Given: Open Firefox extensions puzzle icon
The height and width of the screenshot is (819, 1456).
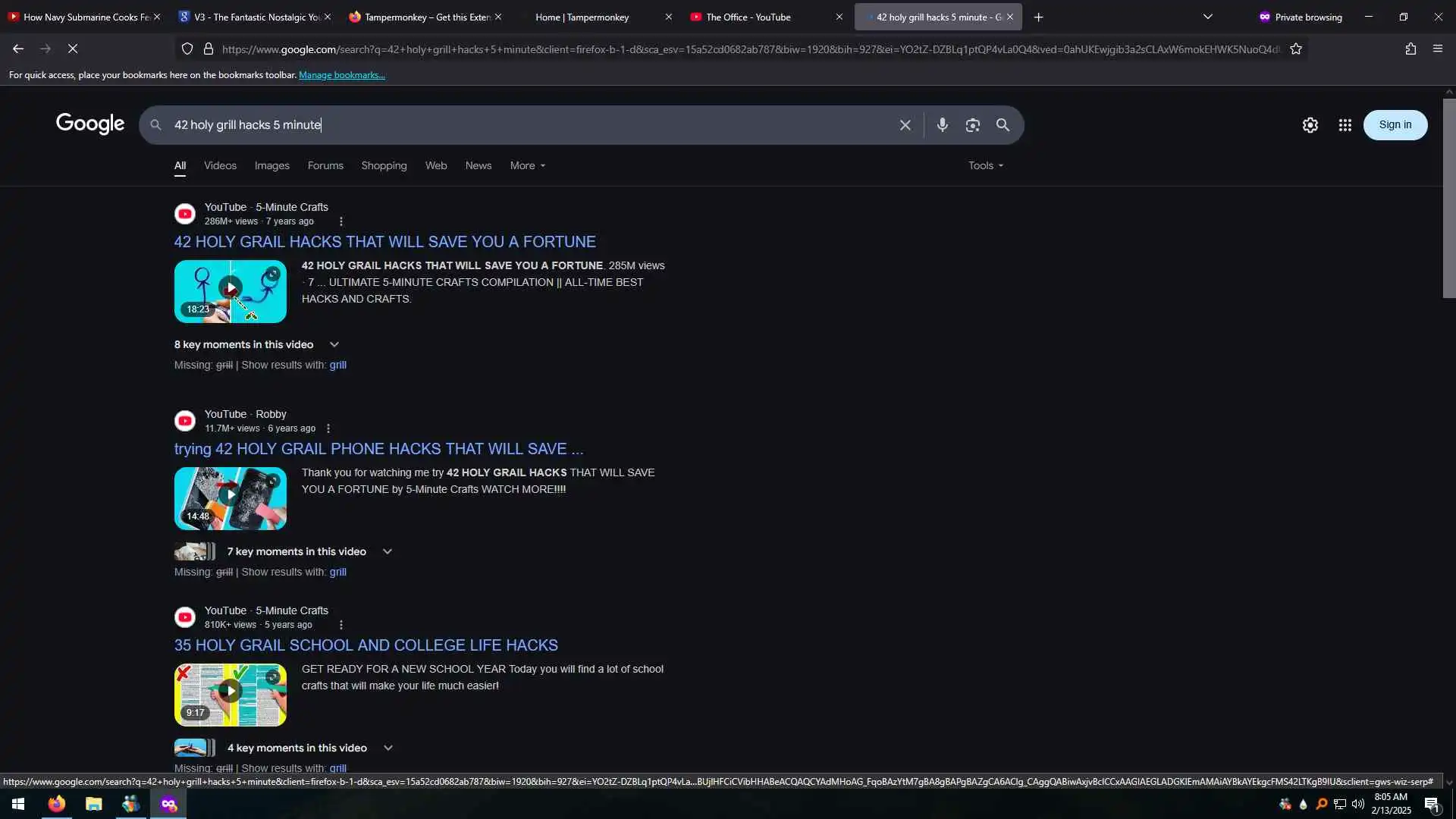Looking at the screenshot, I should click(1410, 49).
